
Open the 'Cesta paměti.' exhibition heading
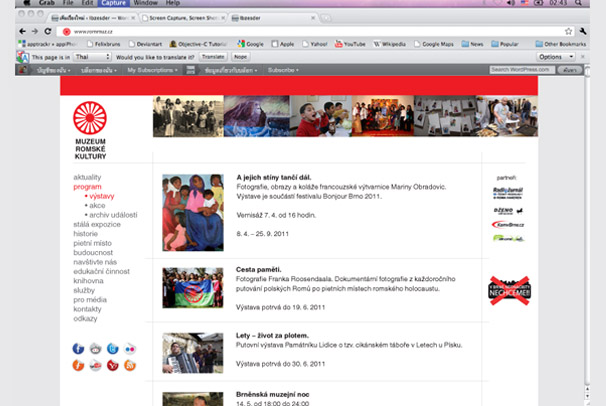point(258,269)
